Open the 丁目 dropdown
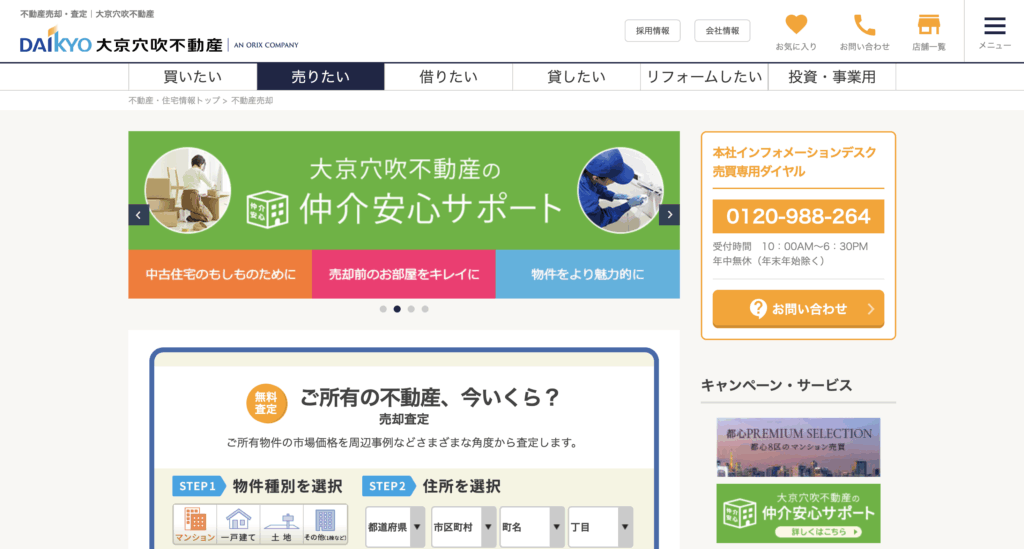The image size is (1024, 549). 600,527
